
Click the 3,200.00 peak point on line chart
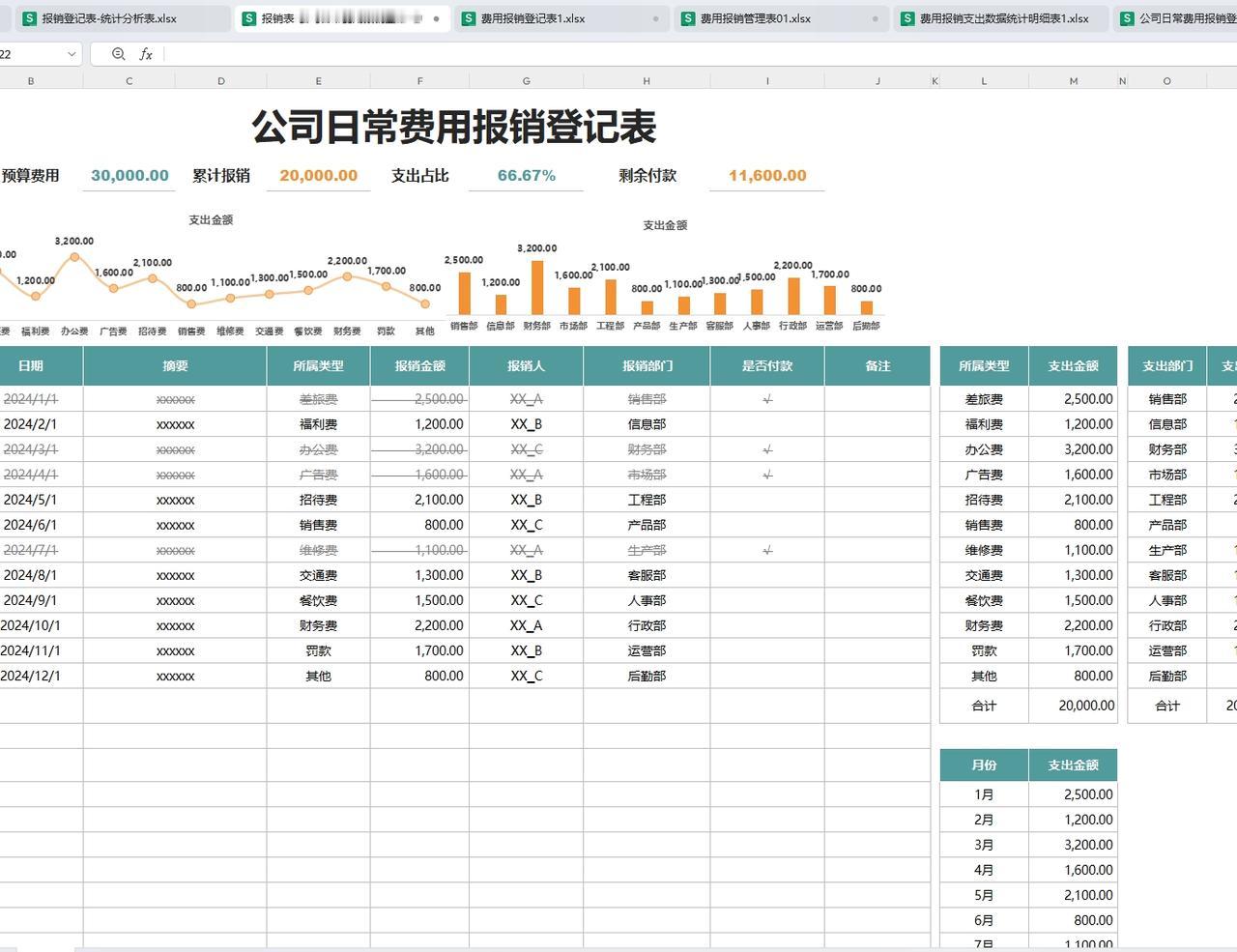tap(74, 257)
